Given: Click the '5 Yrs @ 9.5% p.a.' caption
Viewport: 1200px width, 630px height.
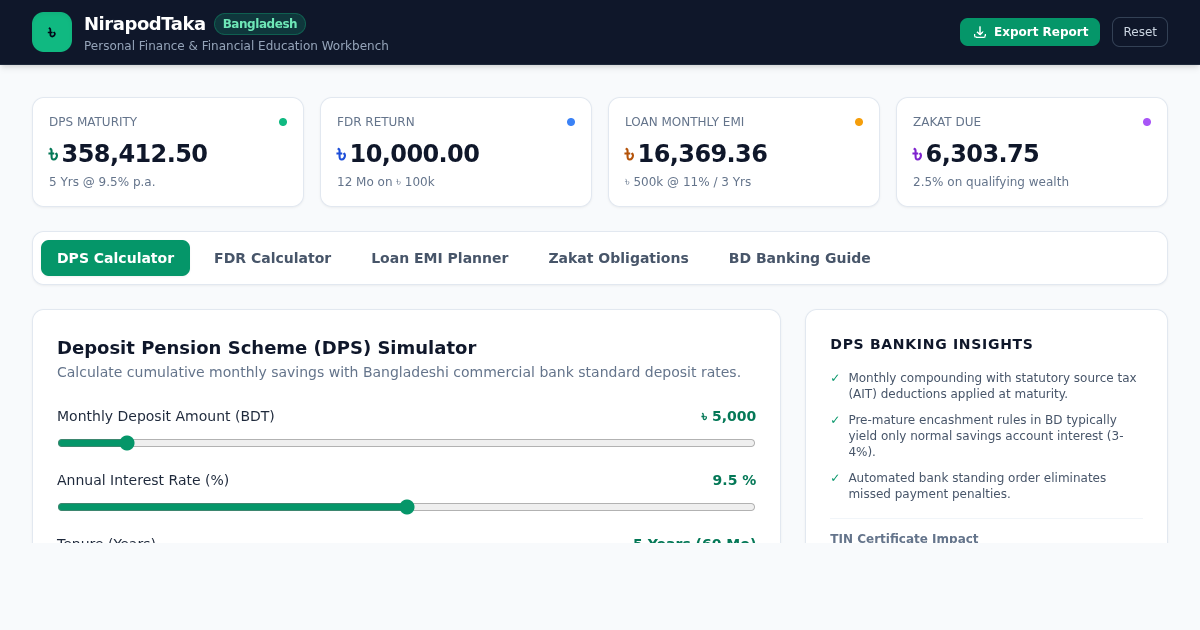Looking at the screenshot, I should (x=102, y=182).
